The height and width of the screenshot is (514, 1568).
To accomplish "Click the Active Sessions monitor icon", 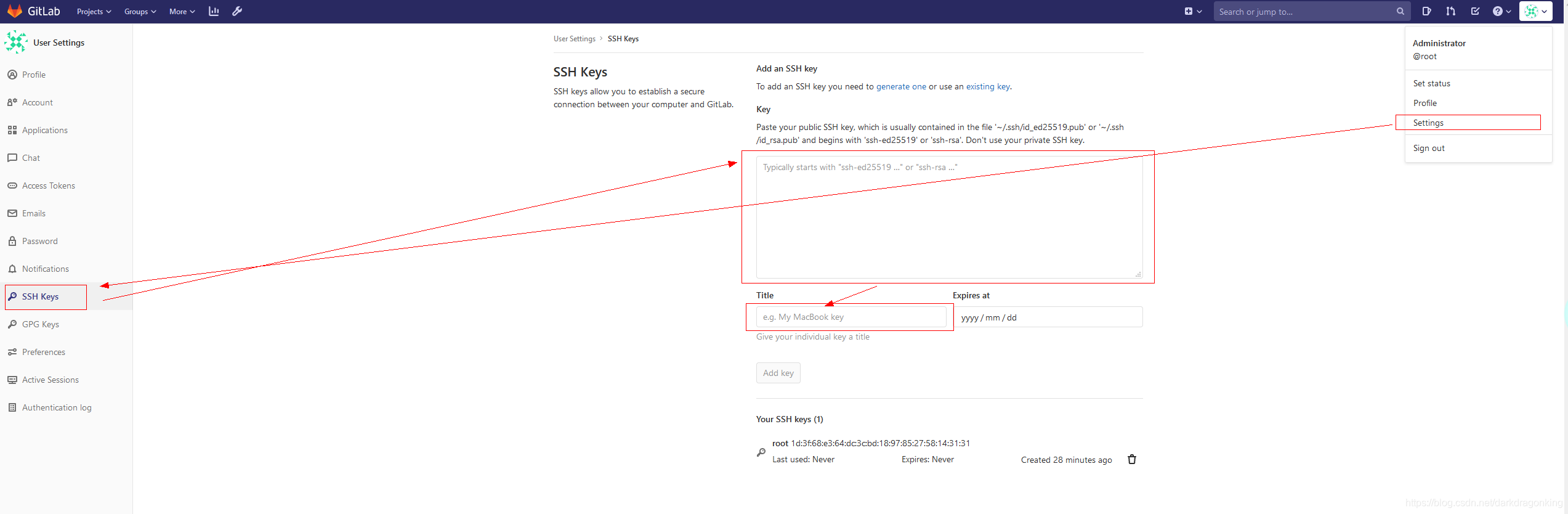I will 12,380.
